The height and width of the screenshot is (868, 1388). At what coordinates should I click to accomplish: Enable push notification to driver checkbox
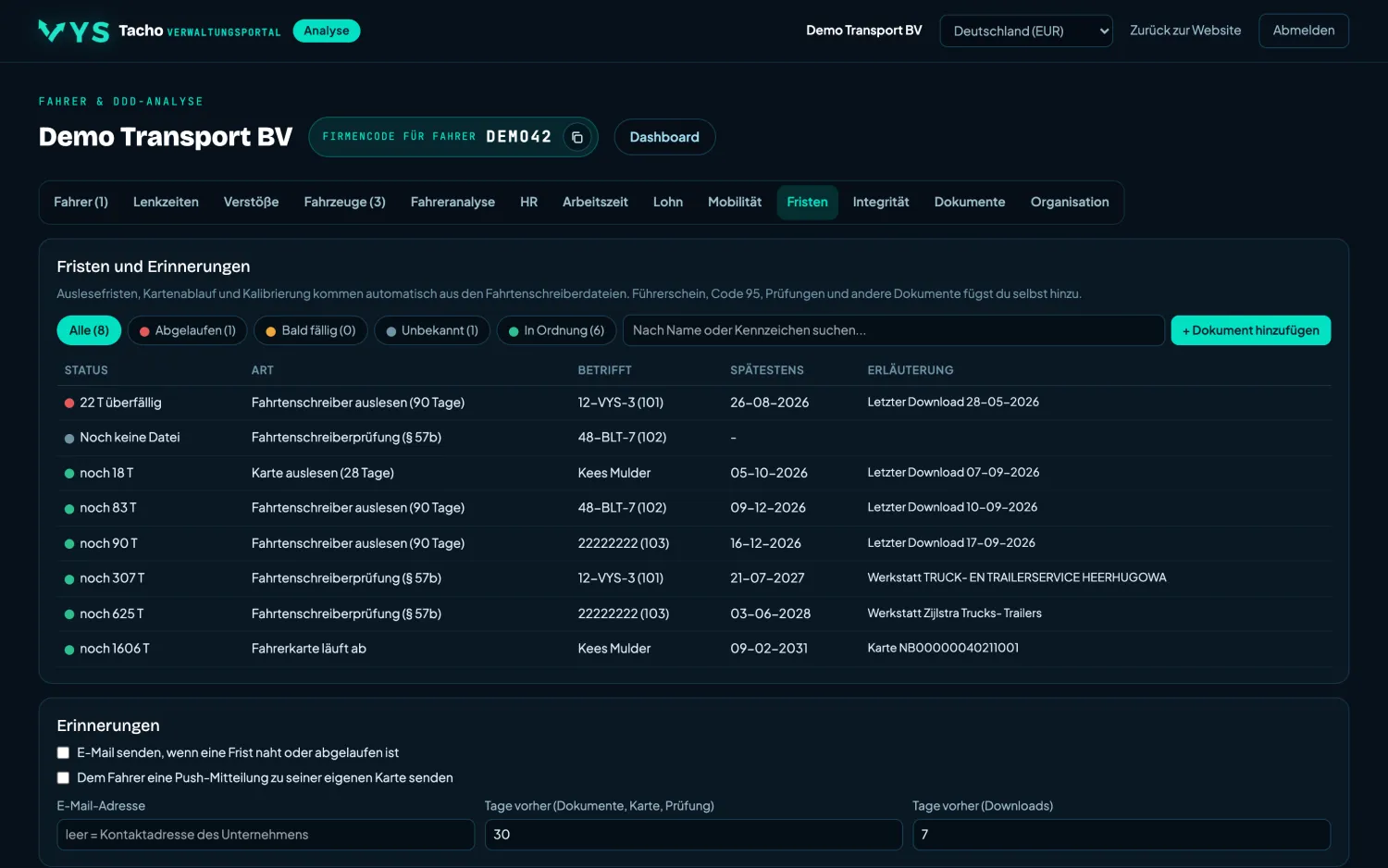[x=63, y=778]
